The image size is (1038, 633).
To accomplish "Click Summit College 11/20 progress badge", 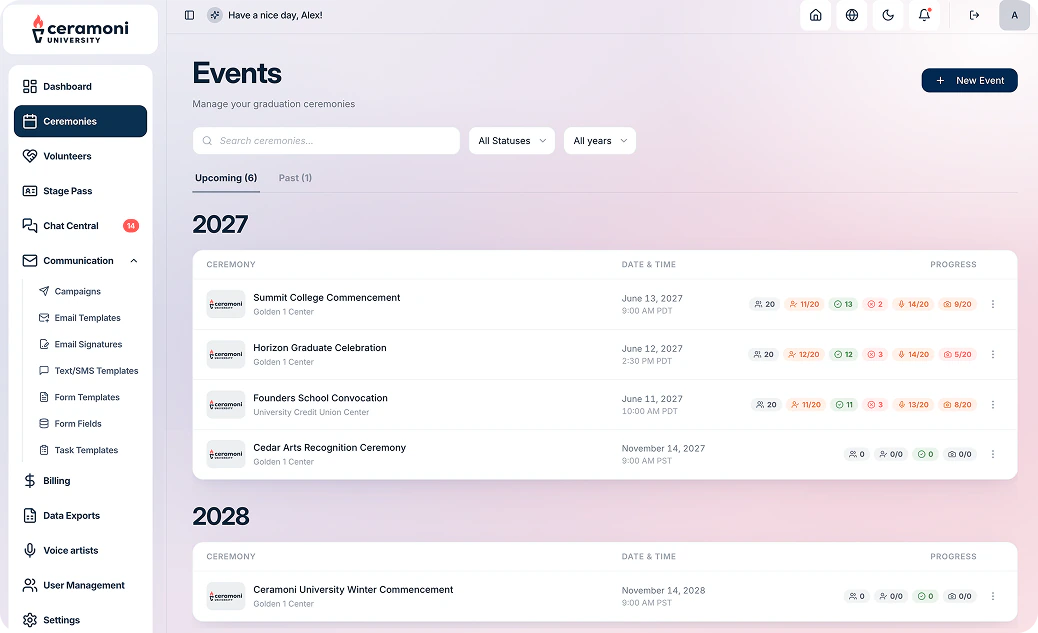I will (804, 304).
